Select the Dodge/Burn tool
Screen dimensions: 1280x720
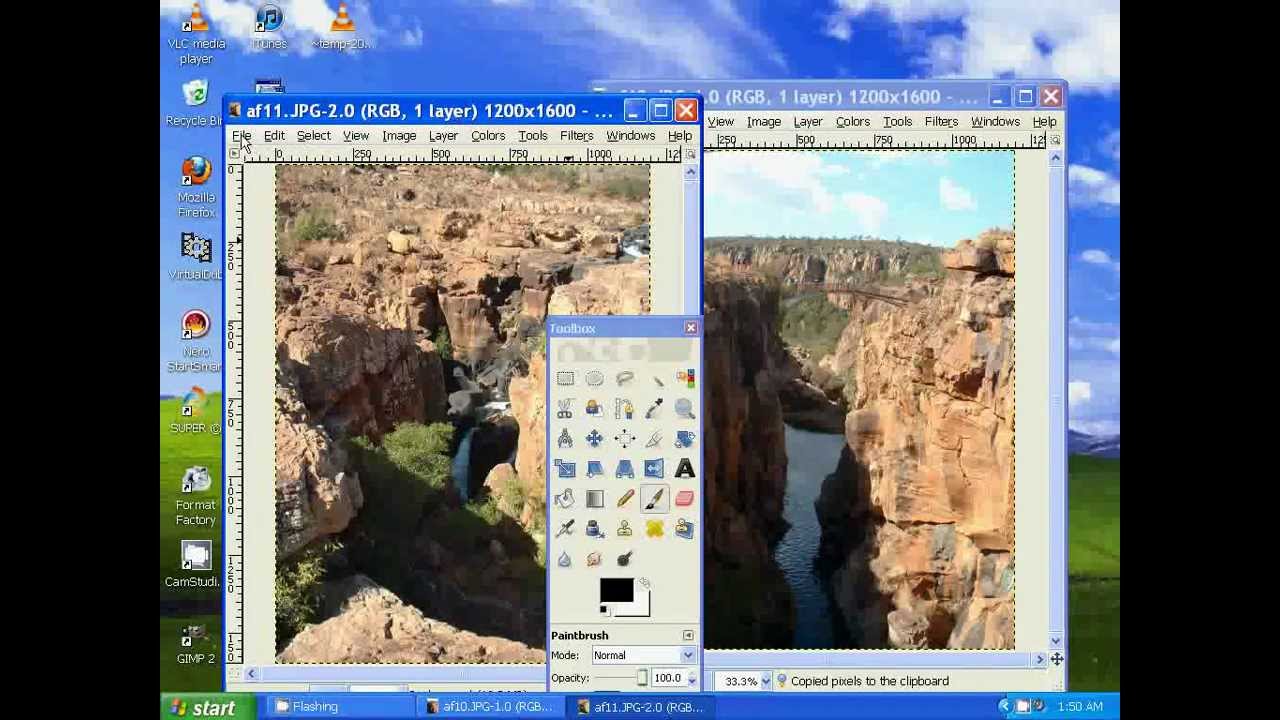[x=625, y=559]
